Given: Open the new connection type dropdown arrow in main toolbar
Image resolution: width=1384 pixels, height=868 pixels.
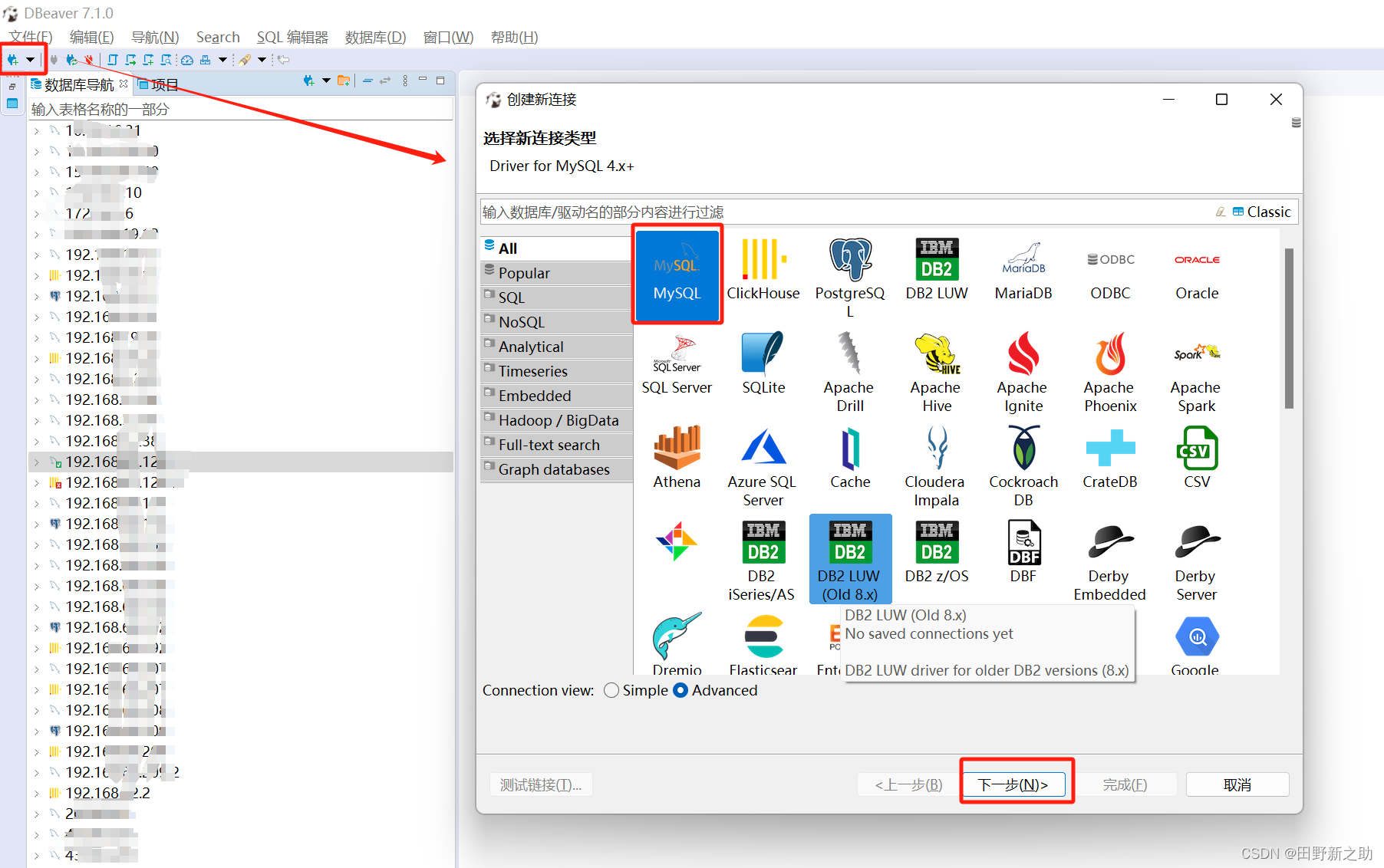Looking at the screenshot, I should 31,59.
